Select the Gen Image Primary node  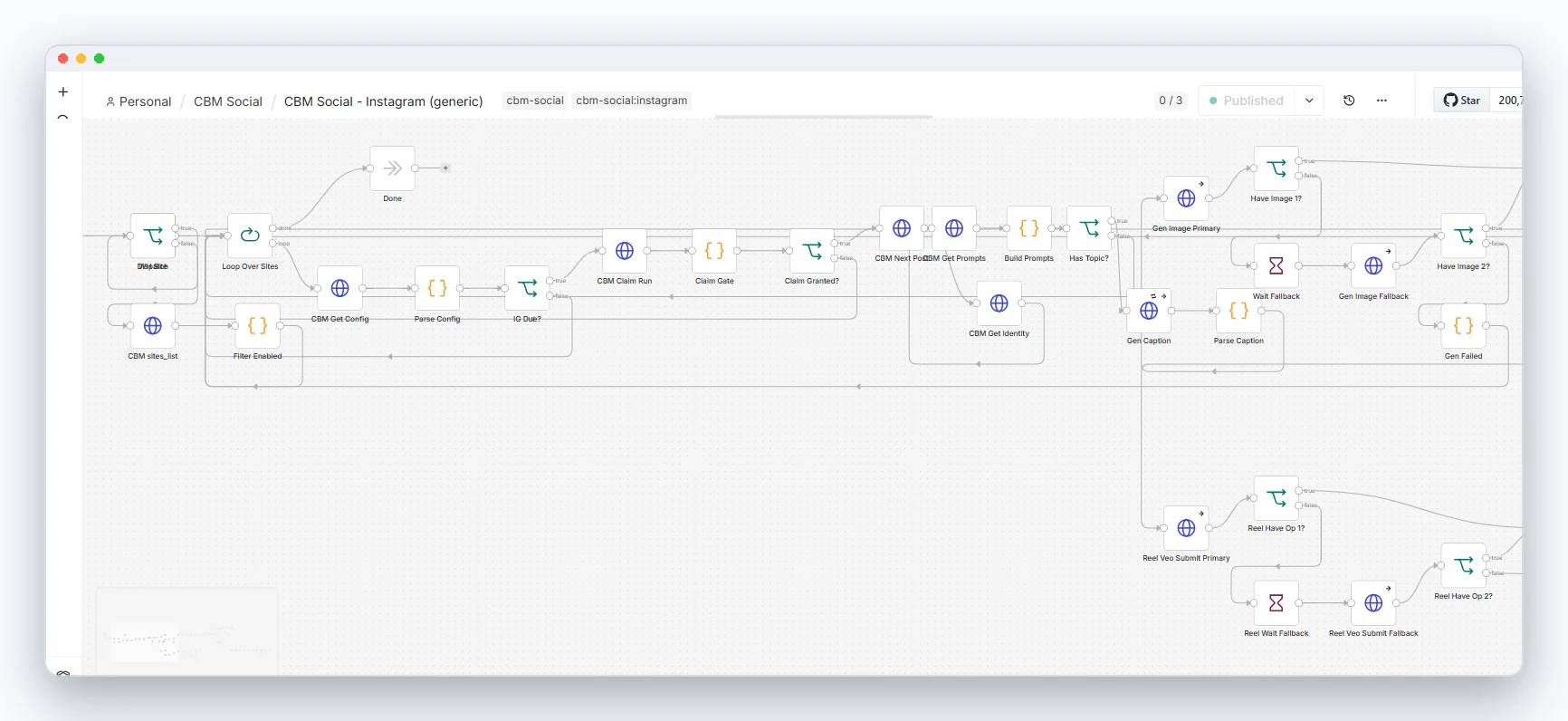pos(1186,198)
